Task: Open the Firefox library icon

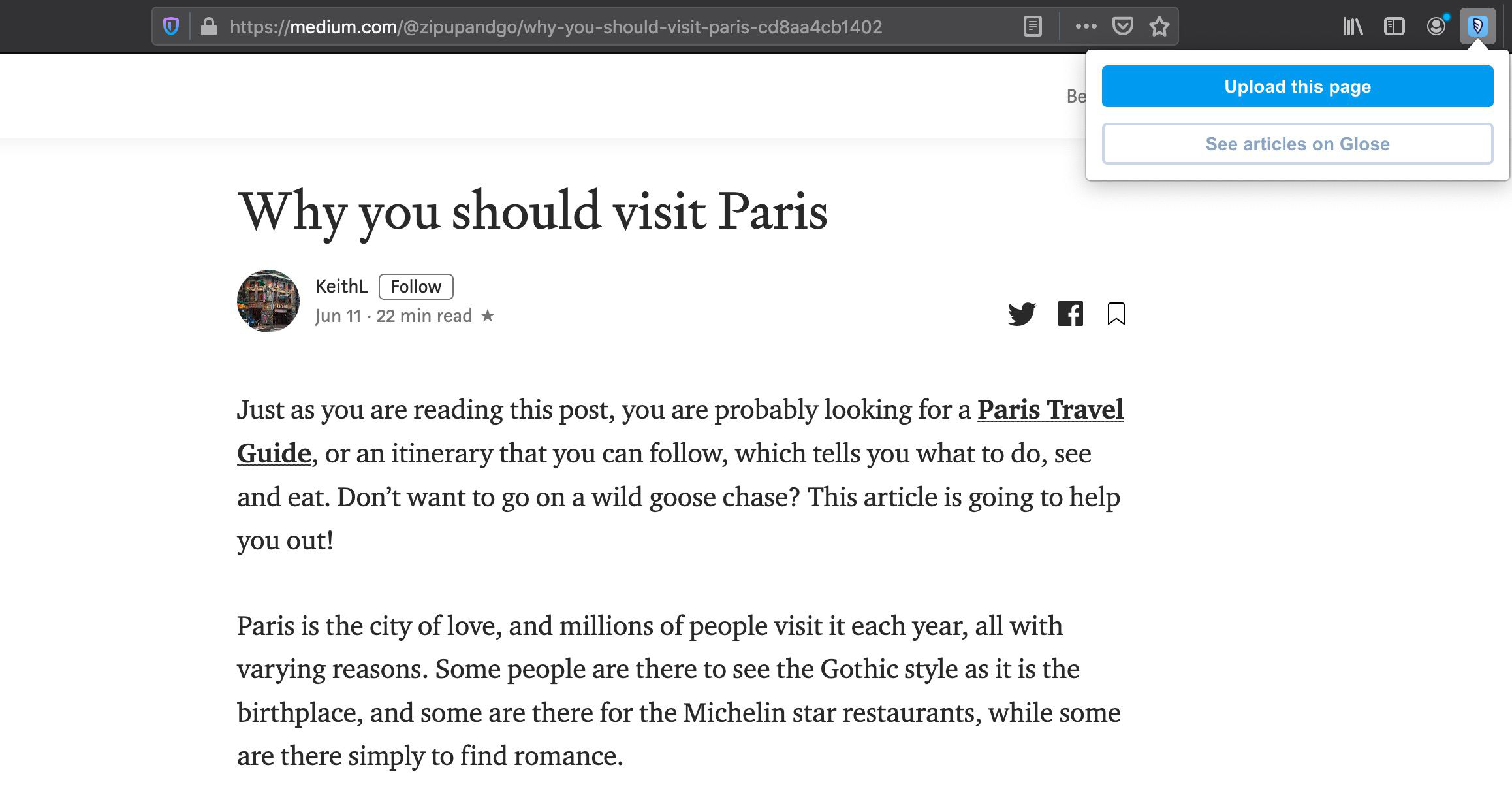Action: (x=1353, y=27)
